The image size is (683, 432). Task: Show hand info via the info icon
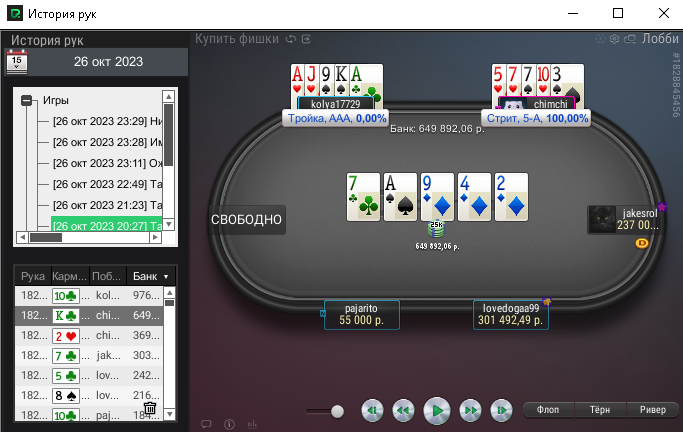point(229,424)
